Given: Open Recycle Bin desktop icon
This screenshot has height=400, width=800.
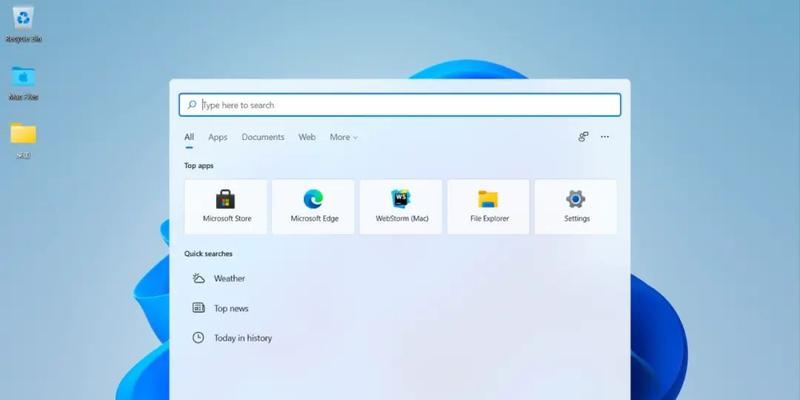Looking at the screenshot, I should point(23,24).
